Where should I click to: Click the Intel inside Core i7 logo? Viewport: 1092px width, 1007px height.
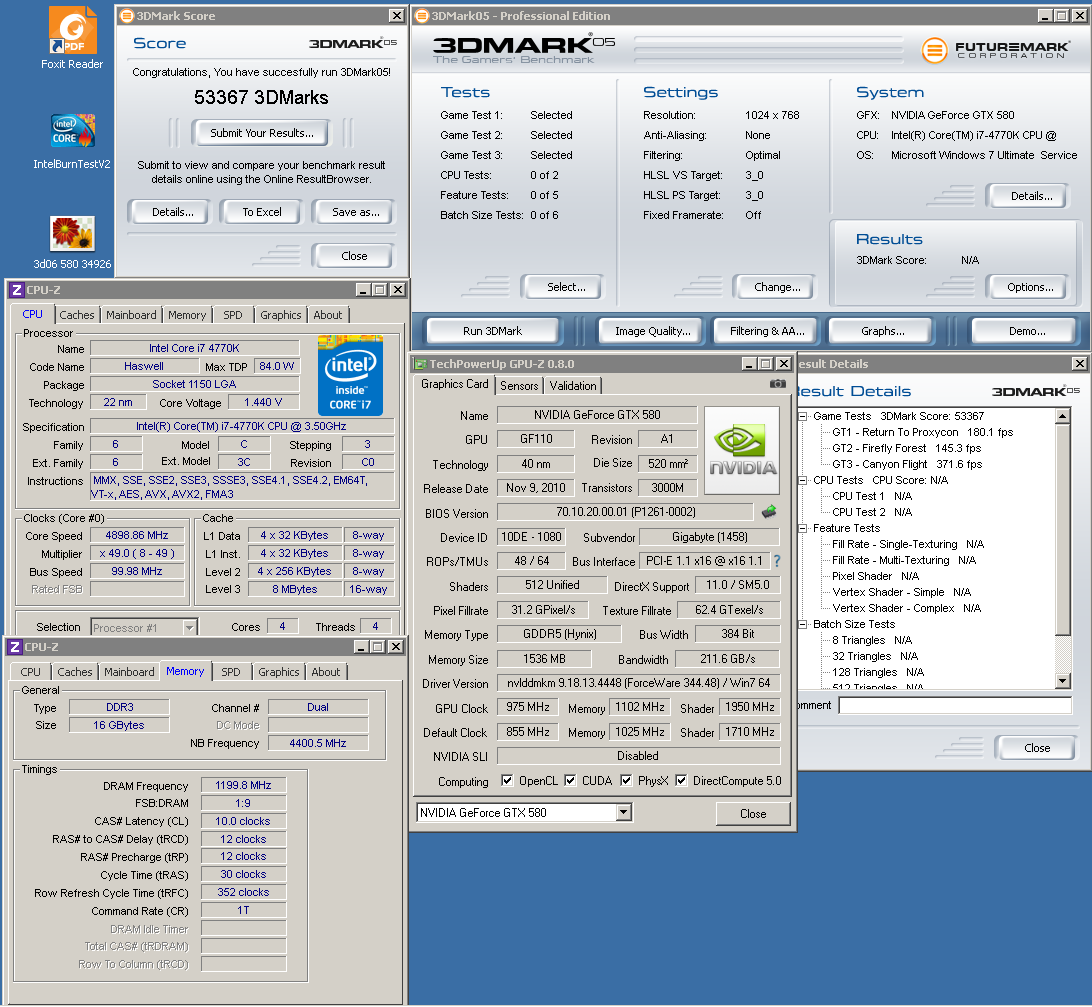pos(350,375)
